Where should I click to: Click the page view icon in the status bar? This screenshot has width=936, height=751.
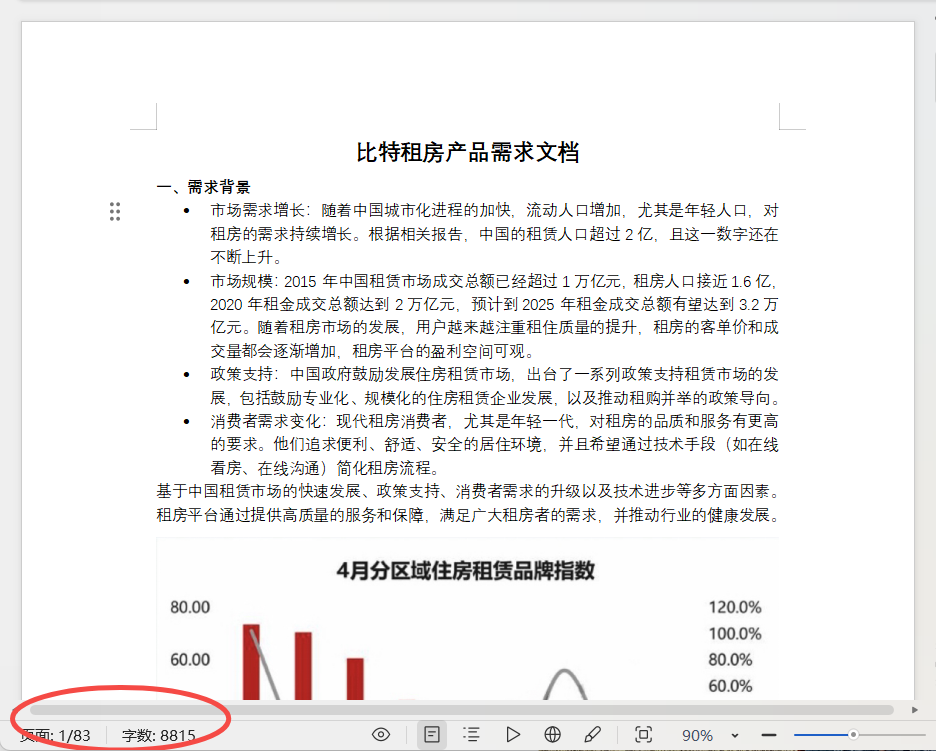click(x=432, y=734)
